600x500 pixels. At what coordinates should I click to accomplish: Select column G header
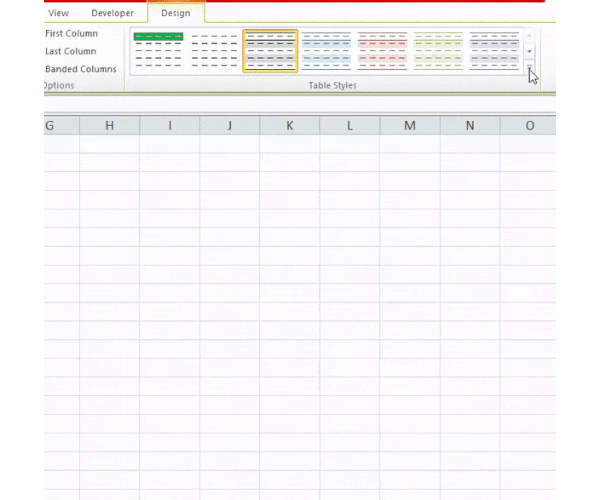[x=62, y=125]
